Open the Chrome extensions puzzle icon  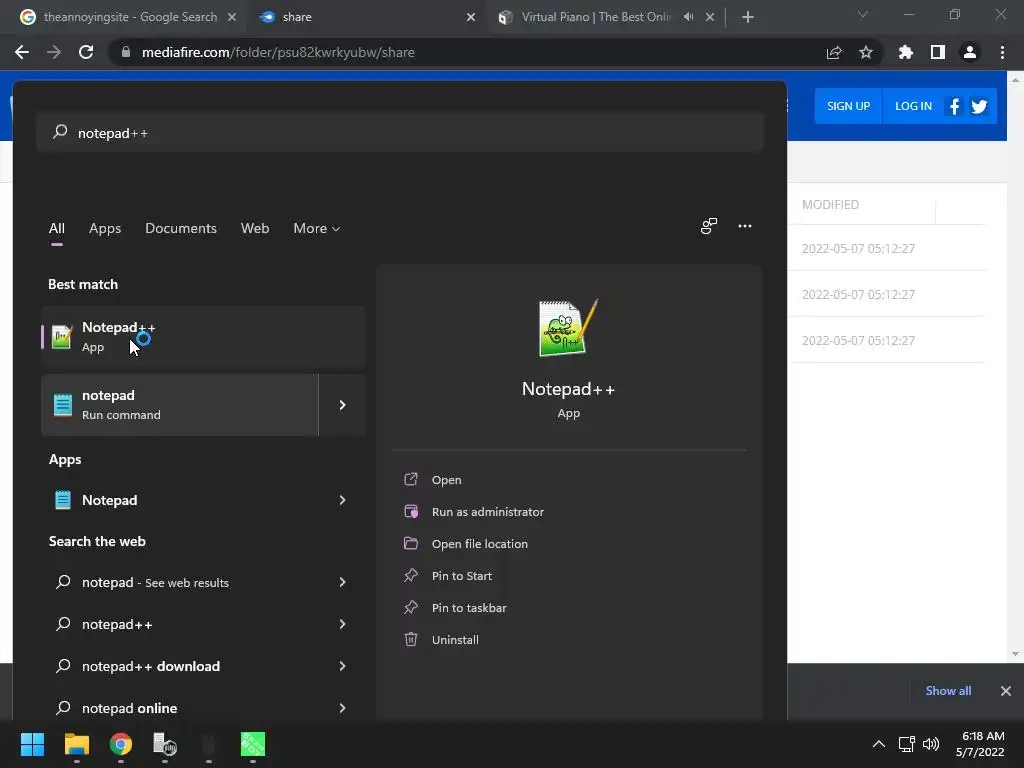906,52
